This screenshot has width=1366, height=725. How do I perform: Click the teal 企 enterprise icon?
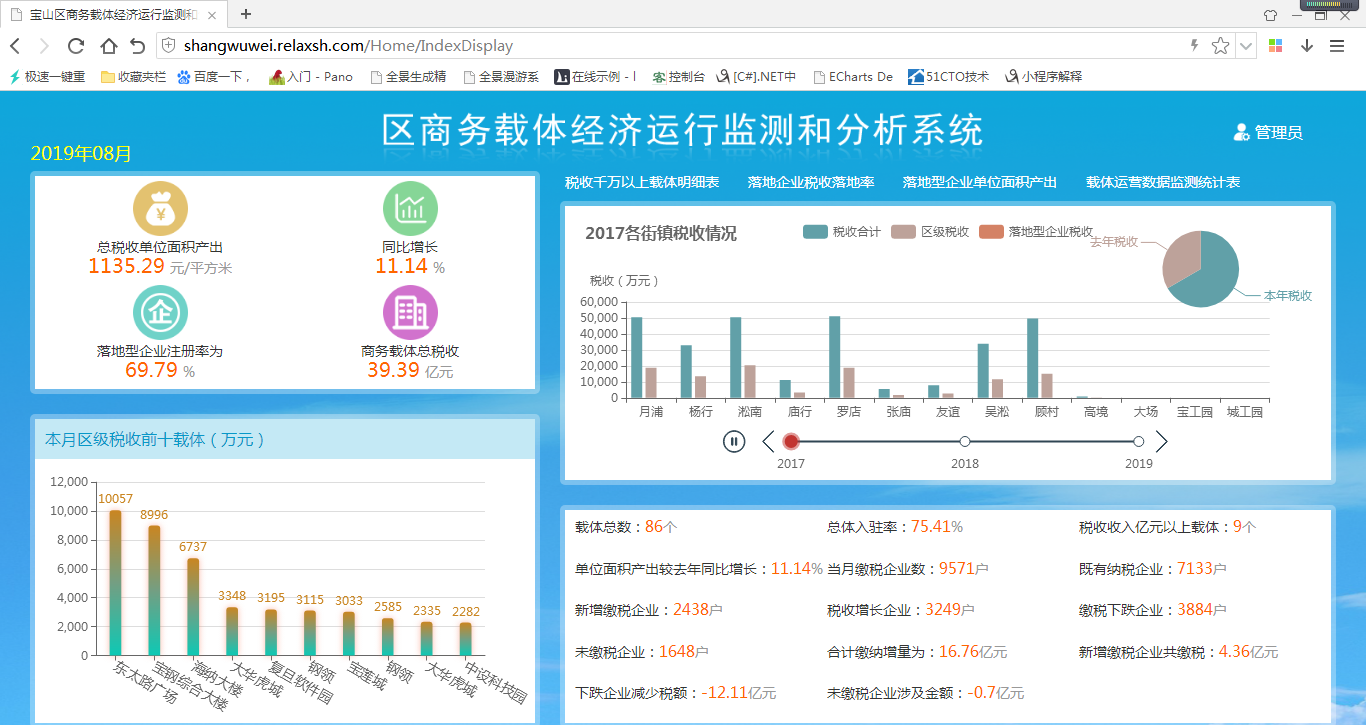pyautogui.click(x=160, y=313)
